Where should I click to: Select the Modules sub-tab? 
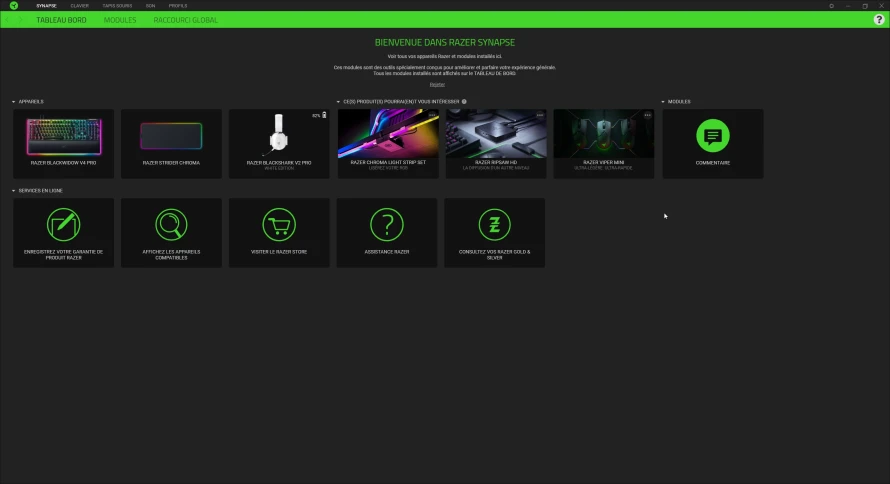[120, 20]
